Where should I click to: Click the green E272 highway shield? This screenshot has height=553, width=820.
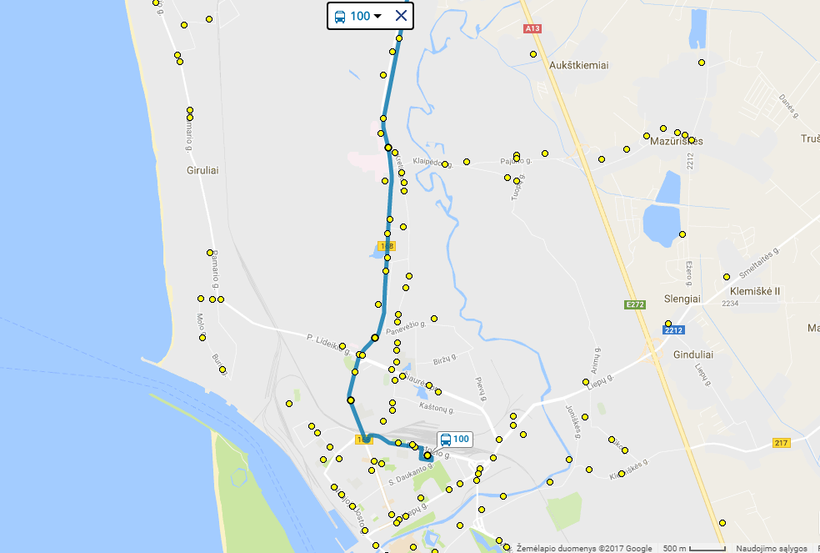coord(635,304)
